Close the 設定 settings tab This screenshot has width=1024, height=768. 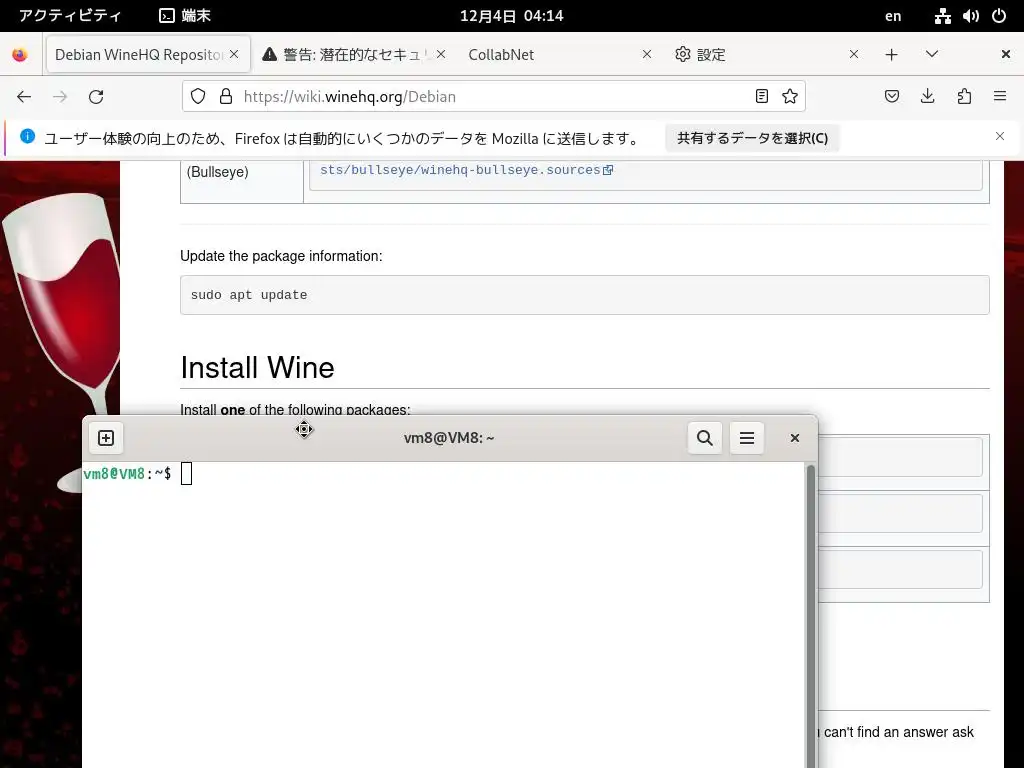pos(854,54)
